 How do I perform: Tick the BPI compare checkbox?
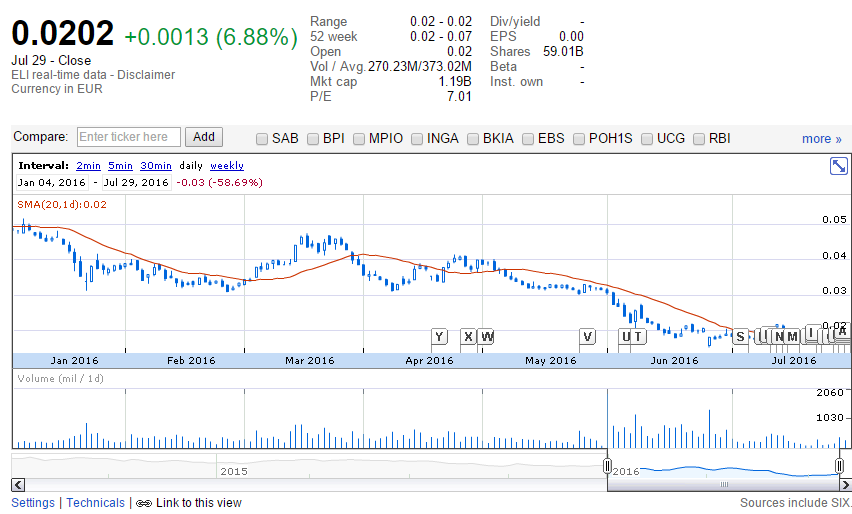(313, 139)
